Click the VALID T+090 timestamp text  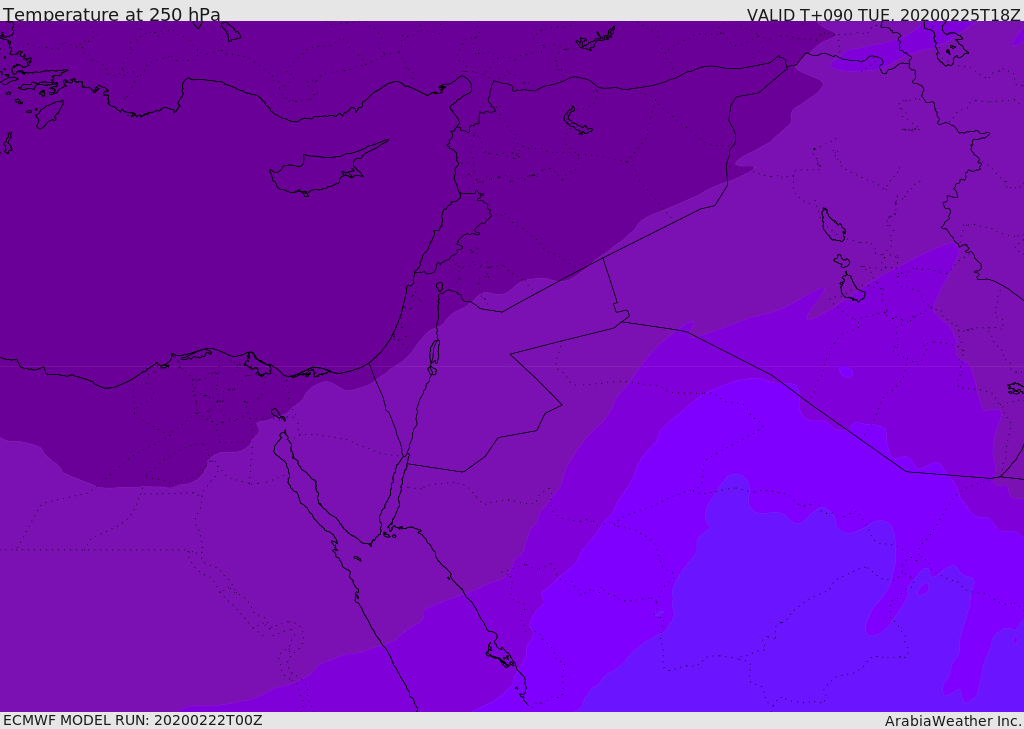(x=883, y=15)
